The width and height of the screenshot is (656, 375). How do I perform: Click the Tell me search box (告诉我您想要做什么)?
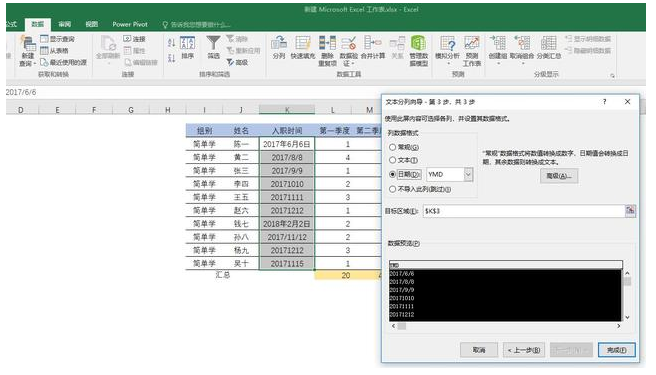tap(197, 25)
